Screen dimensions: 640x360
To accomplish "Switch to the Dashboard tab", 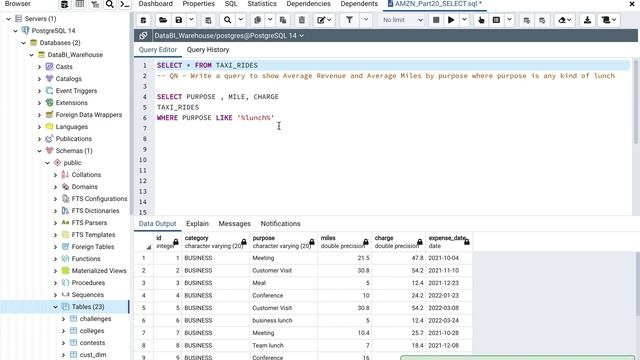I will [x=156, y=4].
